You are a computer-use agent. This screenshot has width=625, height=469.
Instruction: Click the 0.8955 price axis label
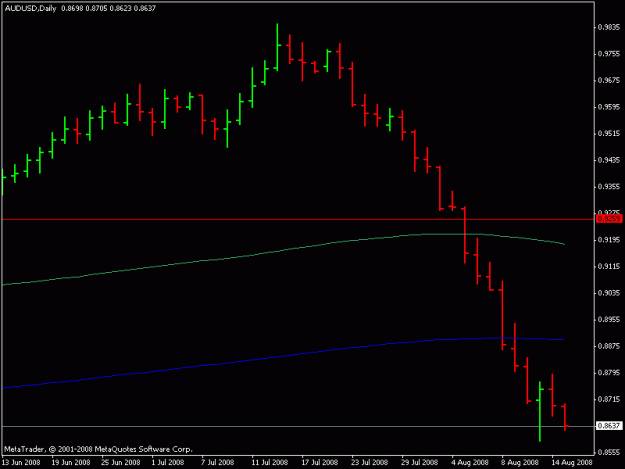(609, 320)
